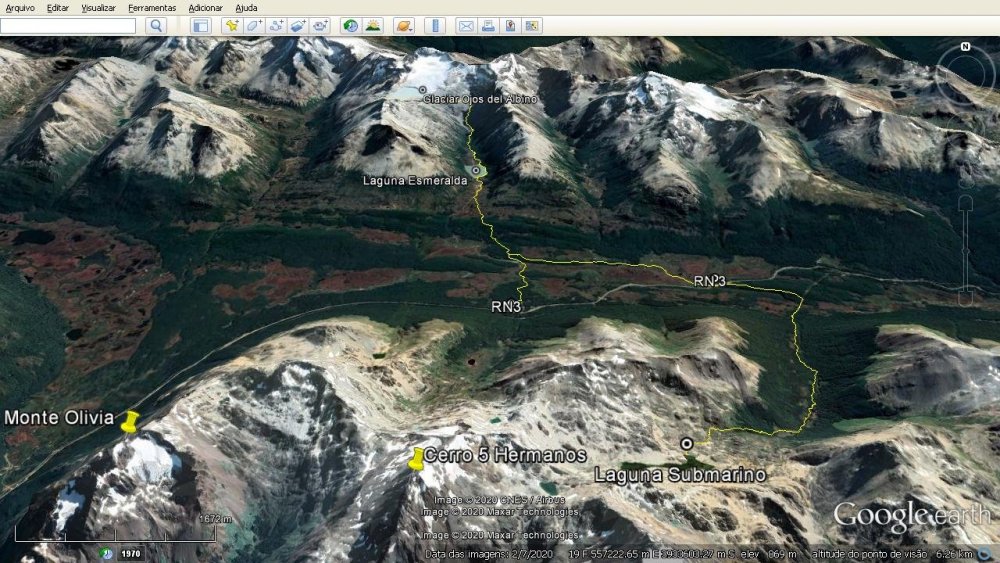Screen dimensions: 1000x563
Task: Activate the ruler measurement tool
Action: tap(434, 26)
